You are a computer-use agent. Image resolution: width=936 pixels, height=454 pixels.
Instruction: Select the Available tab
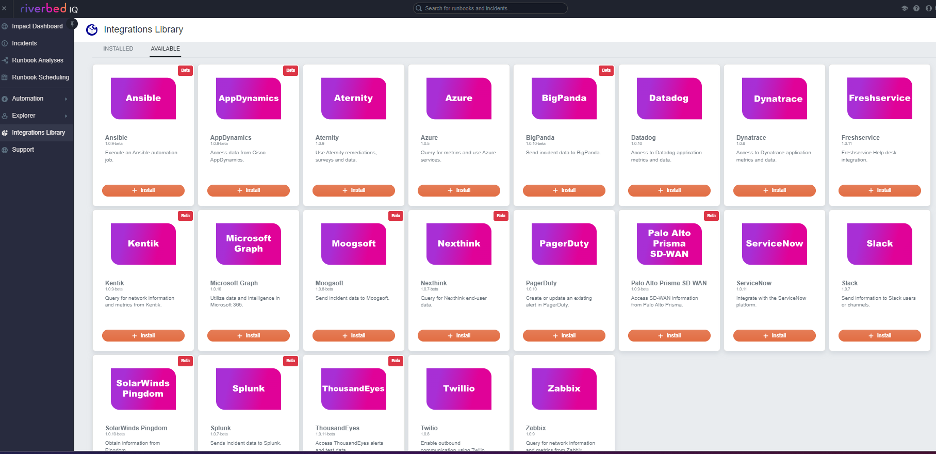click(165, 49)
